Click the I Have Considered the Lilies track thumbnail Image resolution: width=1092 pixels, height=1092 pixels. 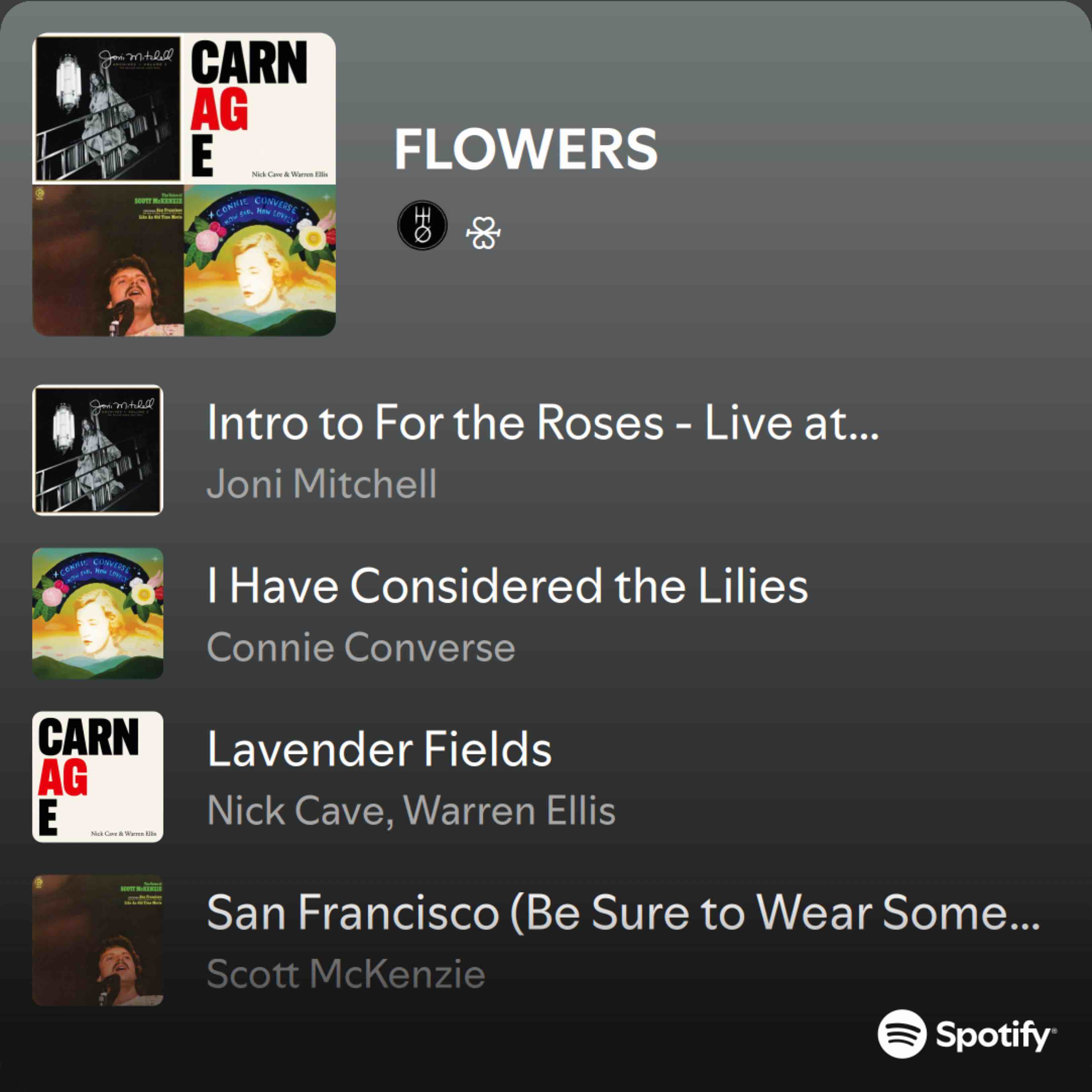pos(98,613)
